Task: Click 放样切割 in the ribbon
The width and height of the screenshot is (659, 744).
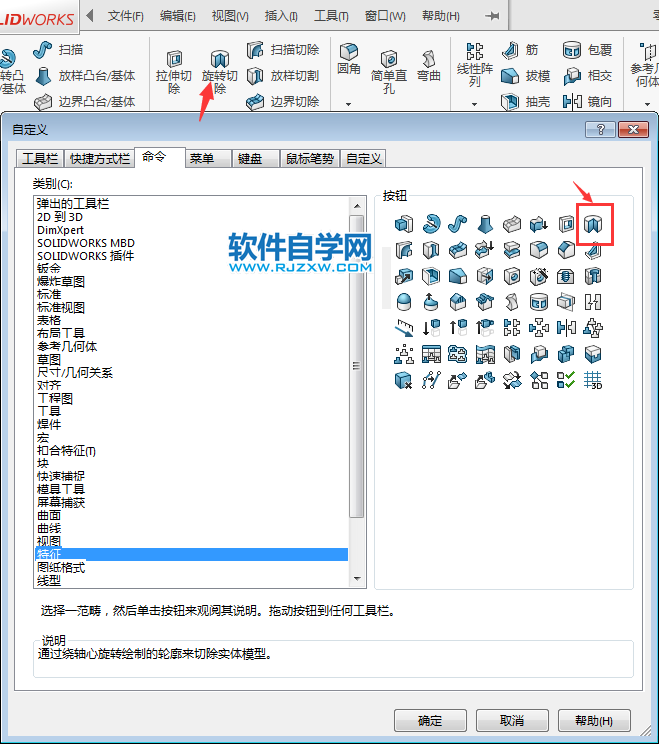Action: (x=283, y=75)
